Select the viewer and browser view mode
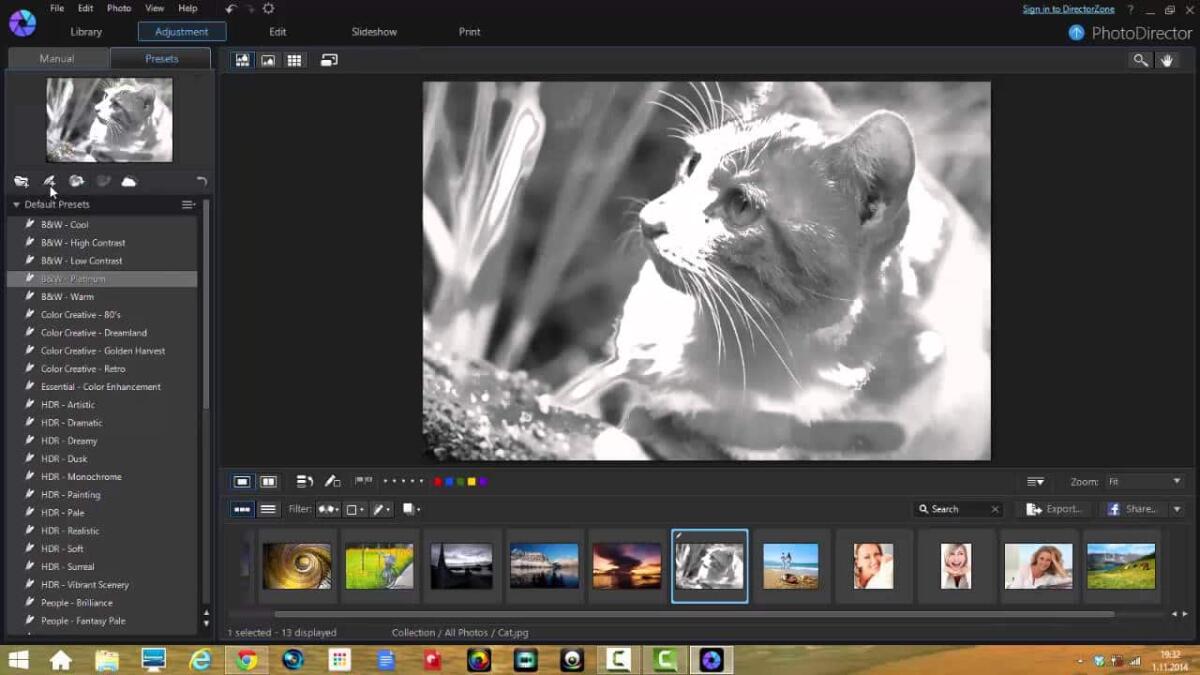 (x=243, y=60)
